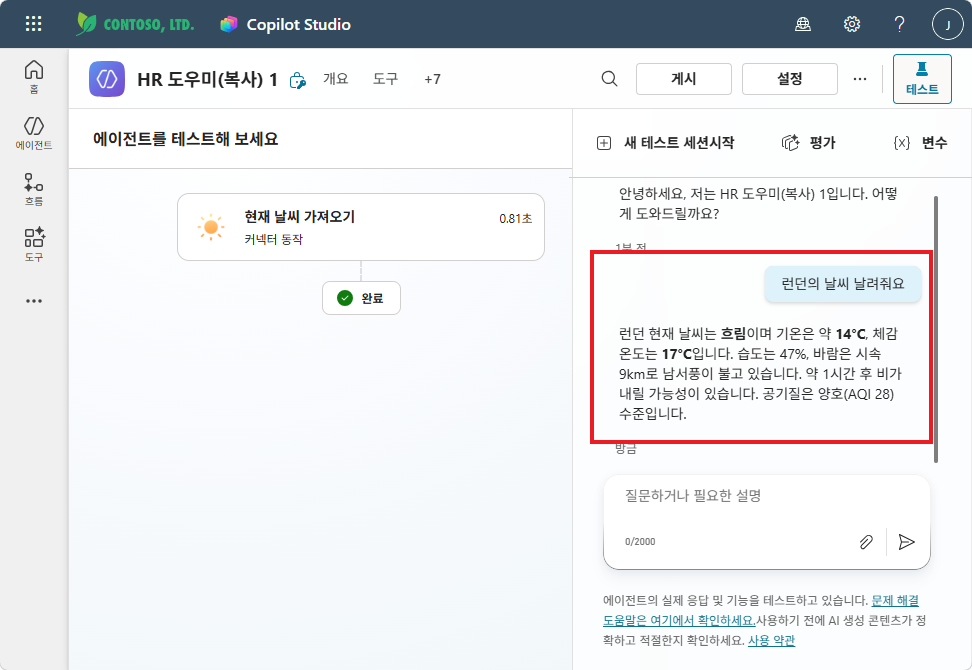Viewport: 972px width, 670px height.
Task: Click 새 테스트 세션시작 label
Action: point(679,143)
